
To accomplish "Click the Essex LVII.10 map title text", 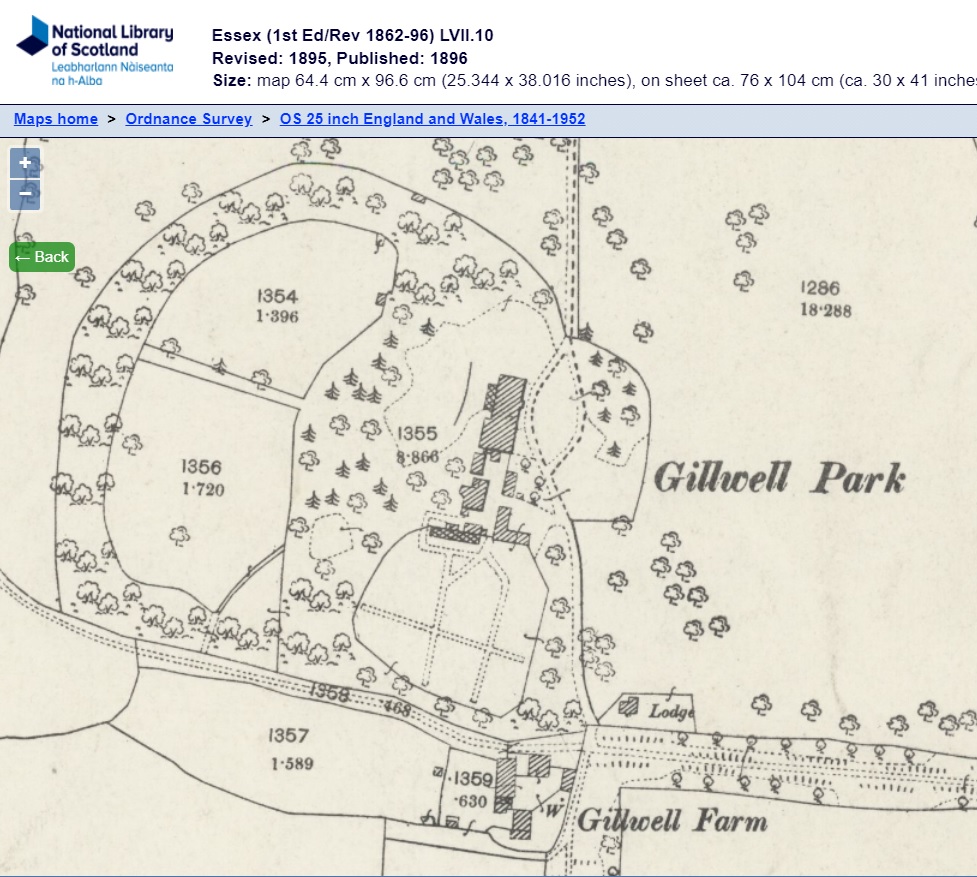I will pos(352,36).
